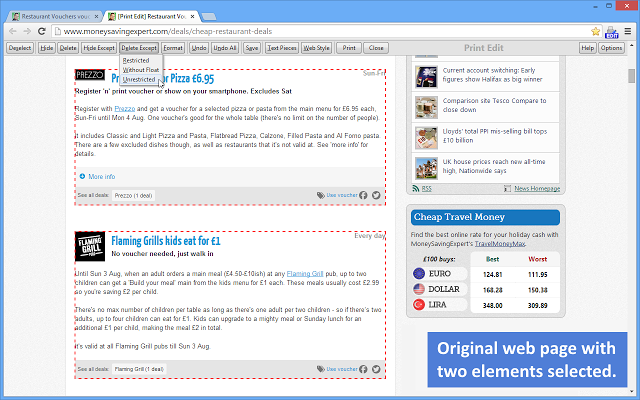Click tag icon beside Flaming Grill Use voucher
Viewport: 640px width, 400px height.
321,369
